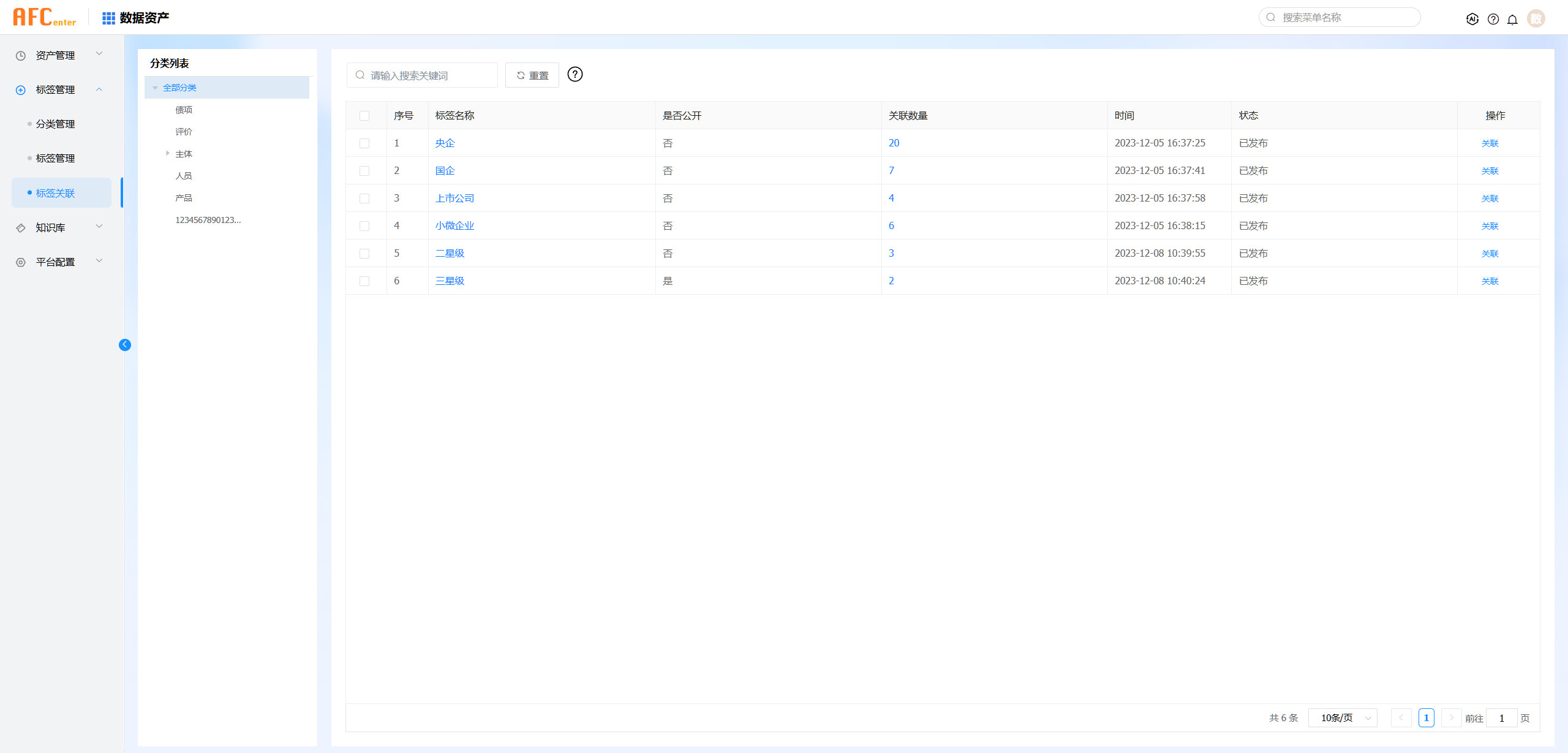Click 关联 link for 小微企业 row

(x=1490, y=226)
